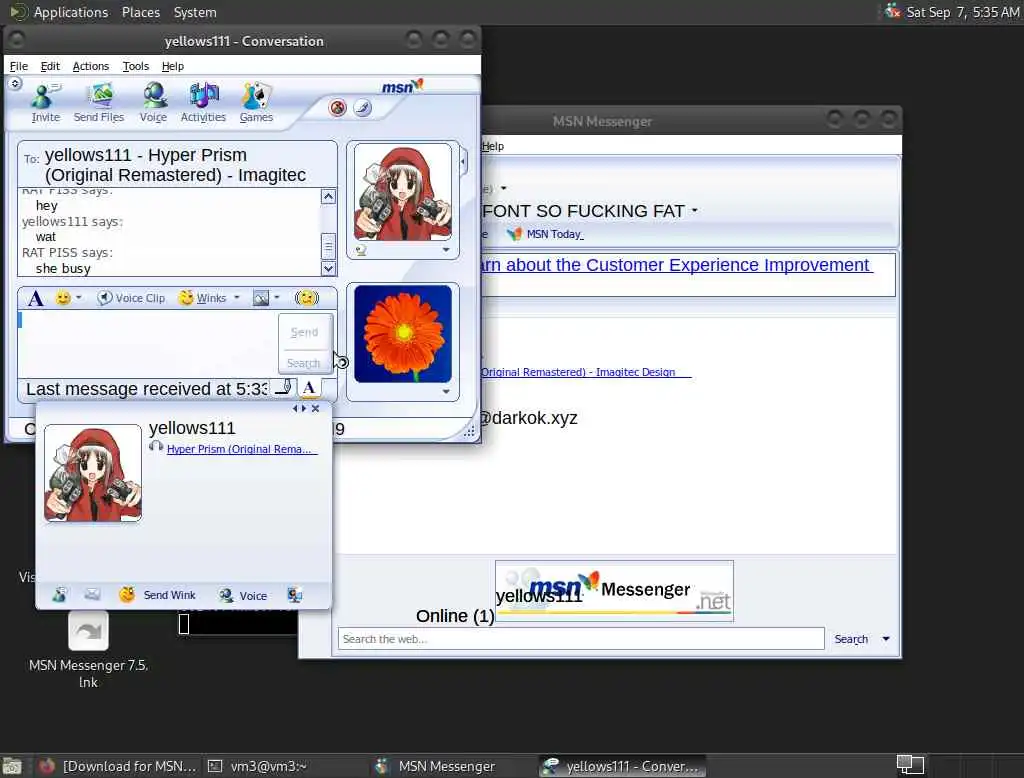Click the Invite contact icon
Screen dimensions: 1024x778
(x=45, y=103)
